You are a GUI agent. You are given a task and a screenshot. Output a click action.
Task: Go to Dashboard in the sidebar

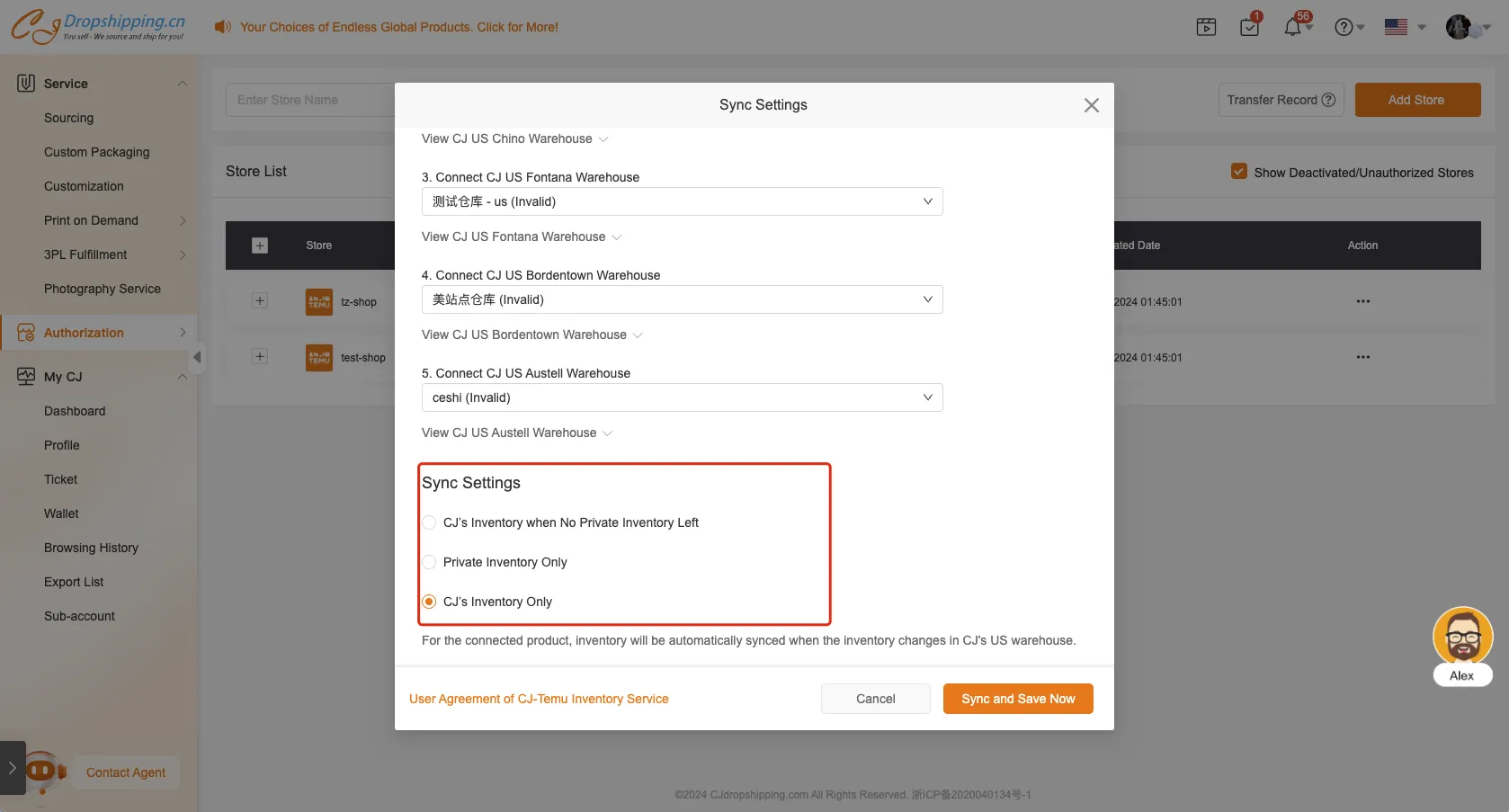75,411
